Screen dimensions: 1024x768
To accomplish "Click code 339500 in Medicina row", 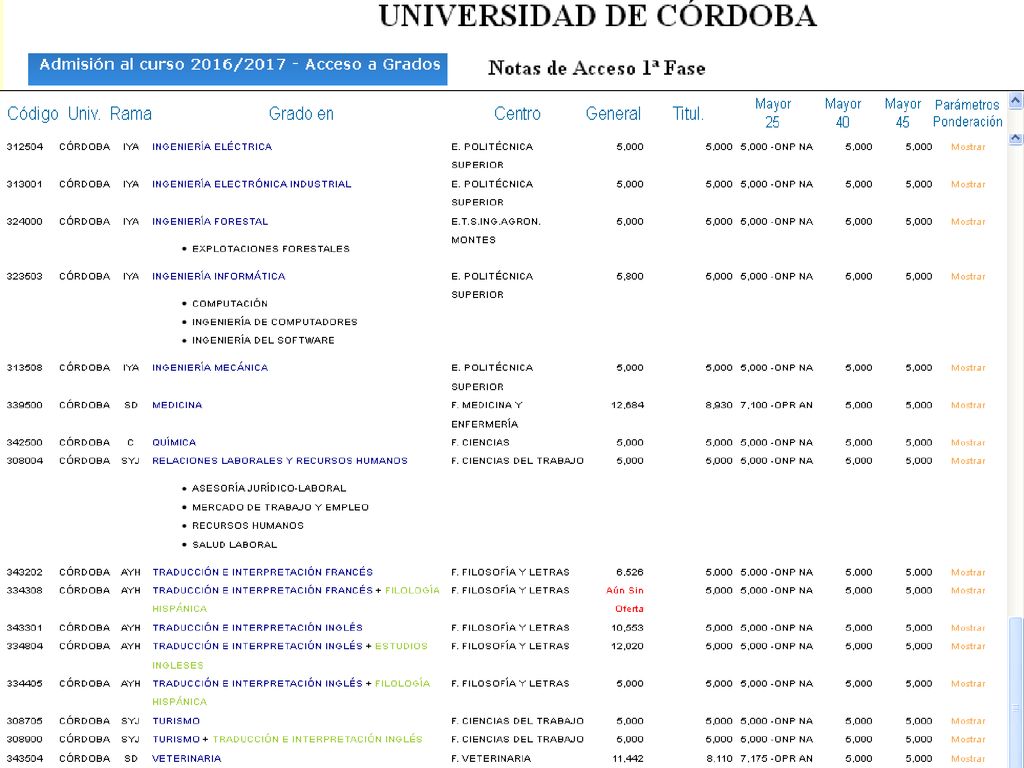I will pos(25,405).
